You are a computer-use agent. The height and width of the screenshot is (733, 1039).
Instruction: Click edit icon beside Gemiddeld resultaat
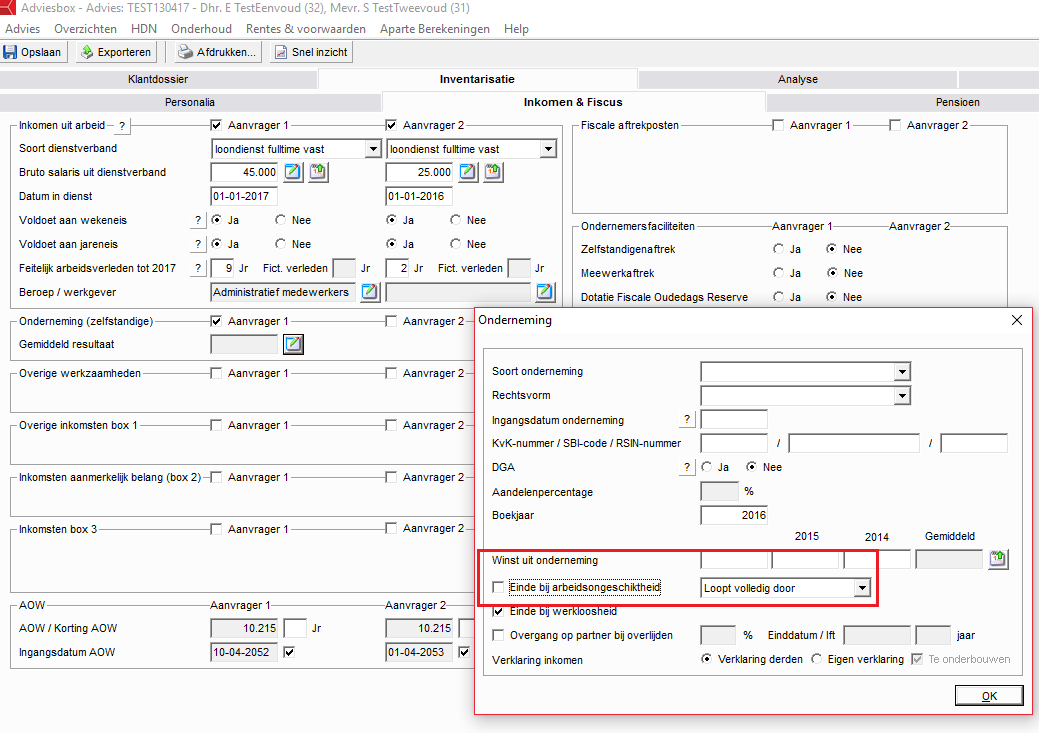click(x=292, y=345)
